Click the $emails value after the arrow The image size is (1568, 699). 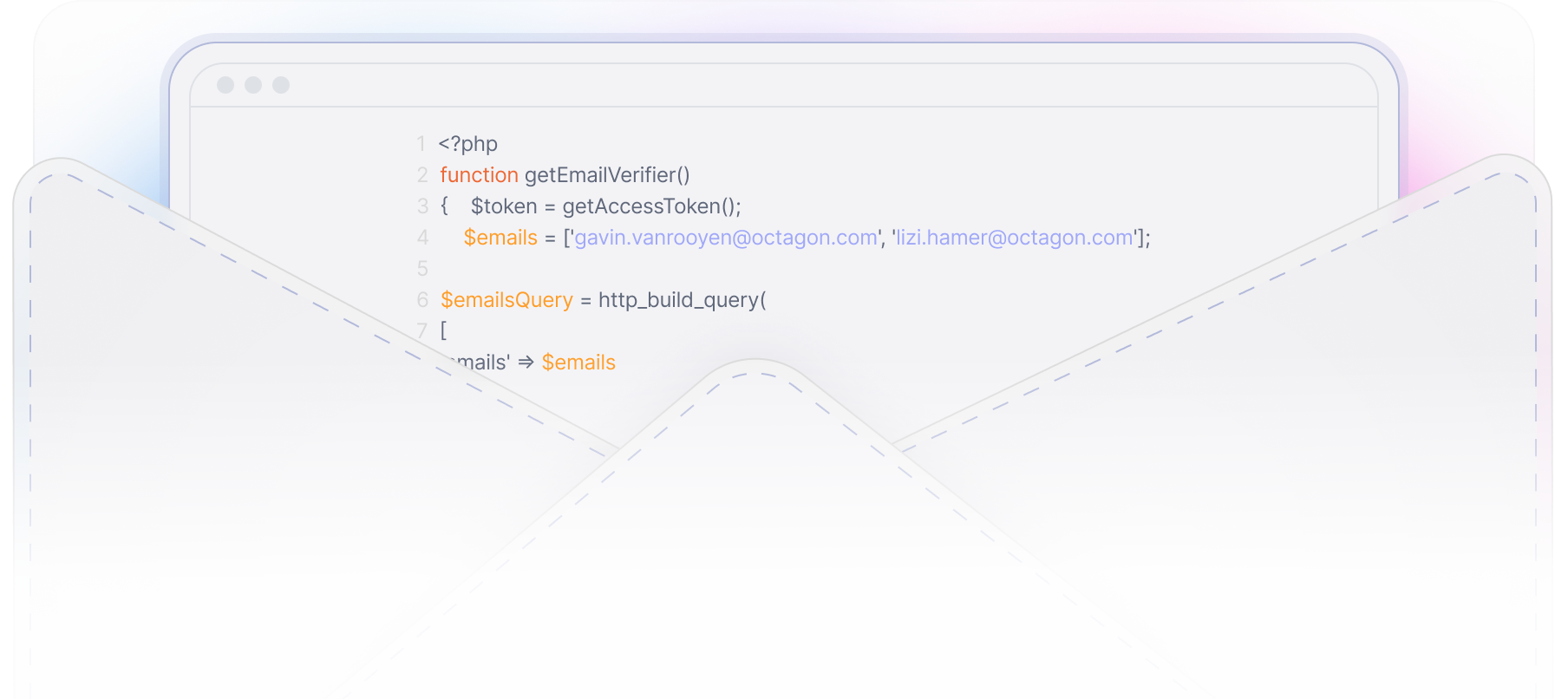click(578, 363)
